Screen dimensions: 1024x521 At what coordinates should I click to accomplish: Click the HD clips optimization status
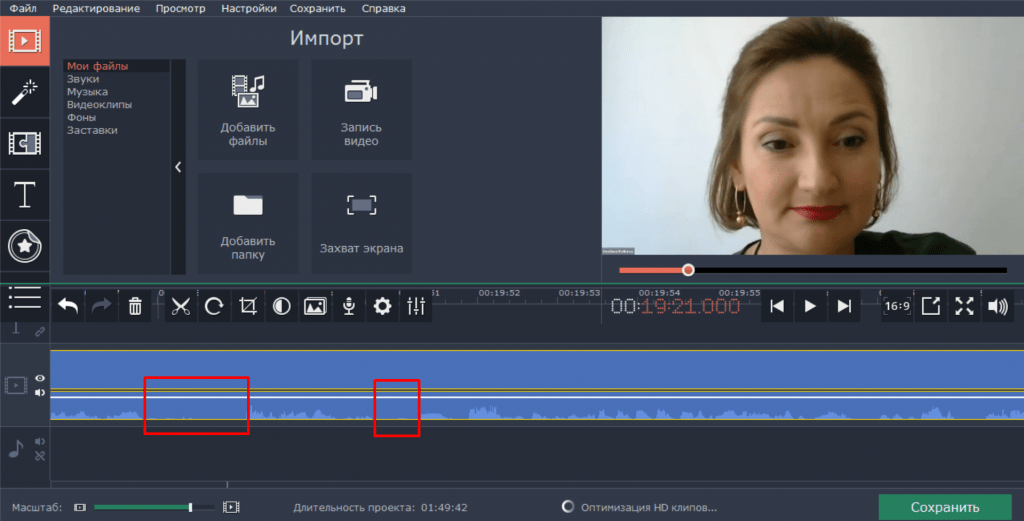click(639, 507)
